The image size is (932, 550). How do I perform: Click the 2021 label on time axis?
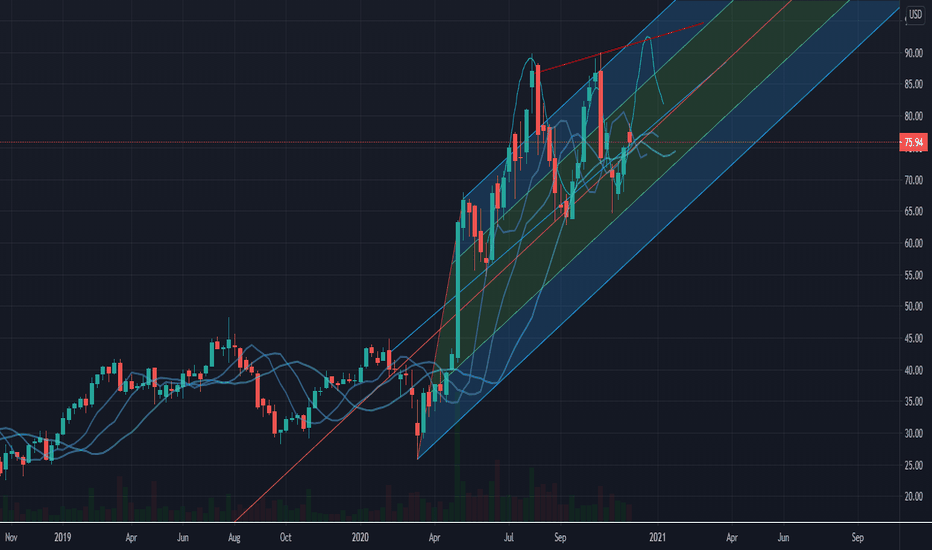coord(657,538)
